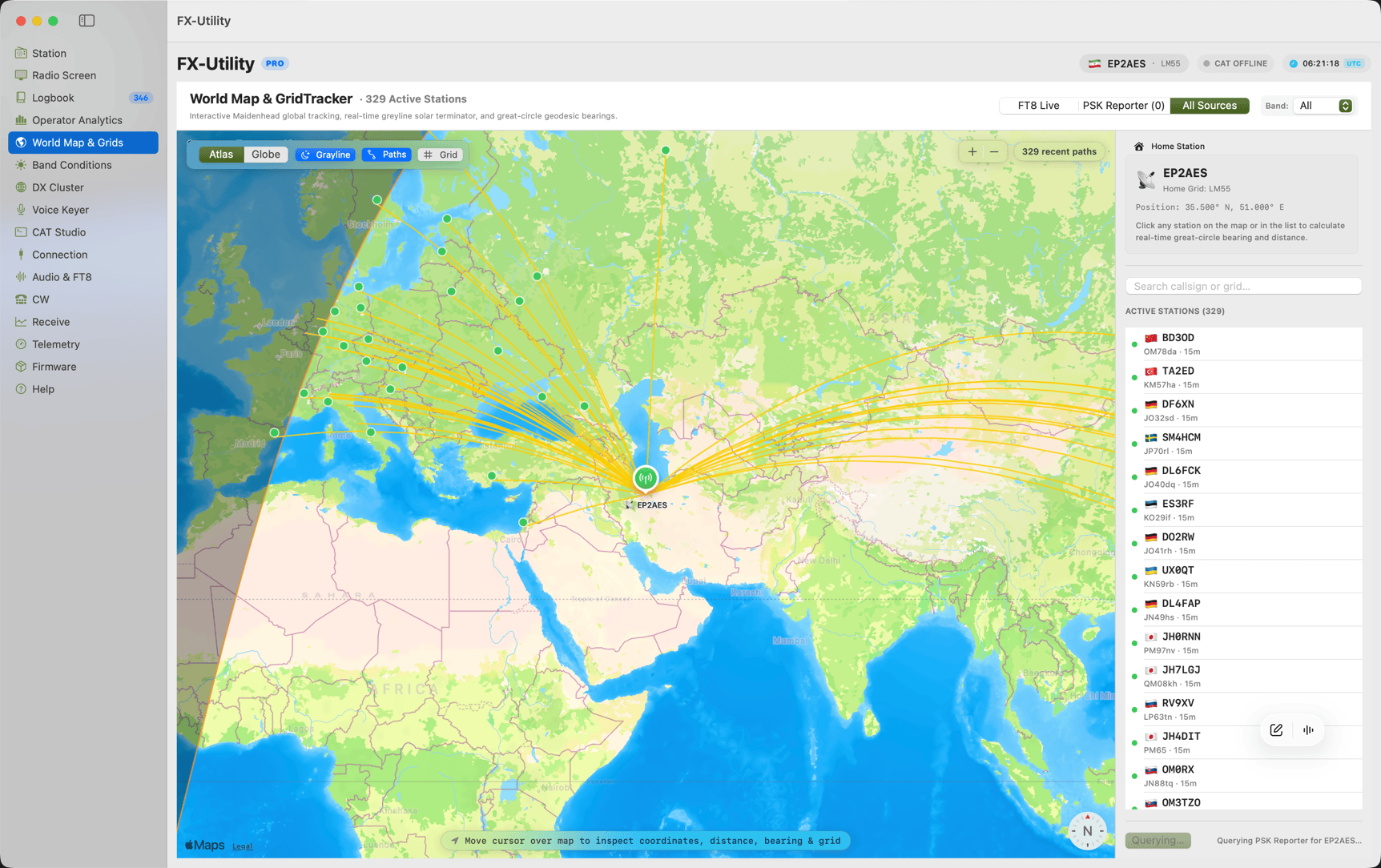Viewport: 1381px width, 868px height.
Task: Click the Telemetry gauge icon
Action: (21, 344)
